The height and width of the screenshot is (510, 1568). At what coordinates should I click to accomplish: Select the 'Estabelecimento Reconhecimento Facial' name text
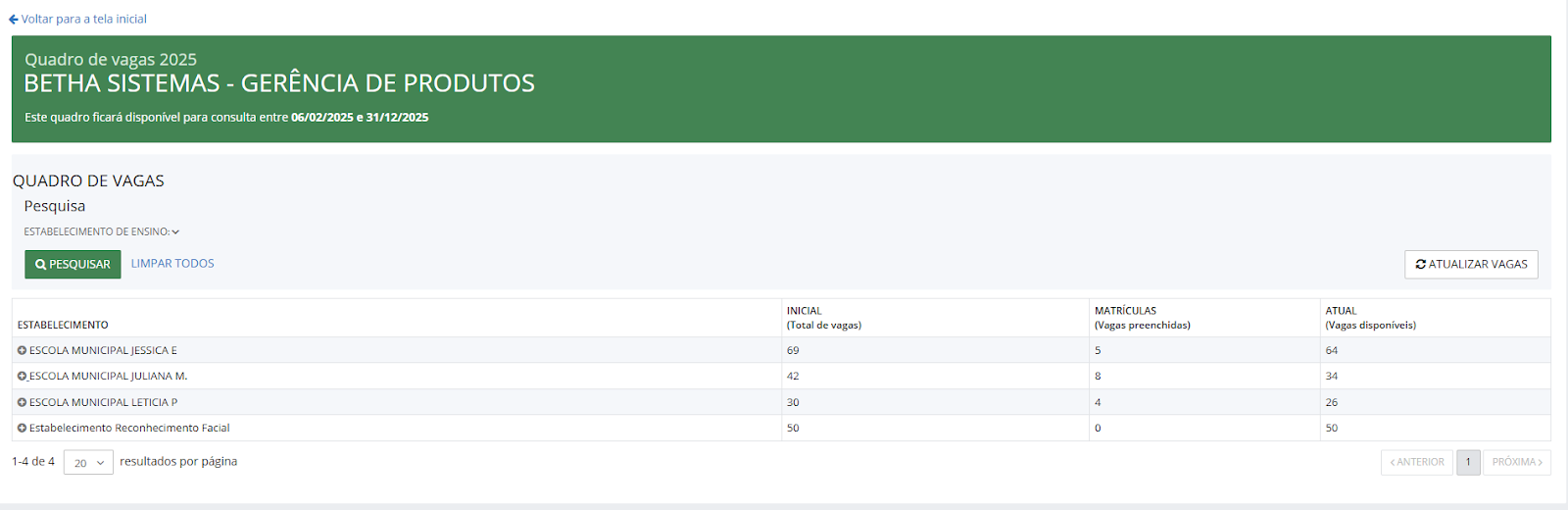tap(129, 429)
